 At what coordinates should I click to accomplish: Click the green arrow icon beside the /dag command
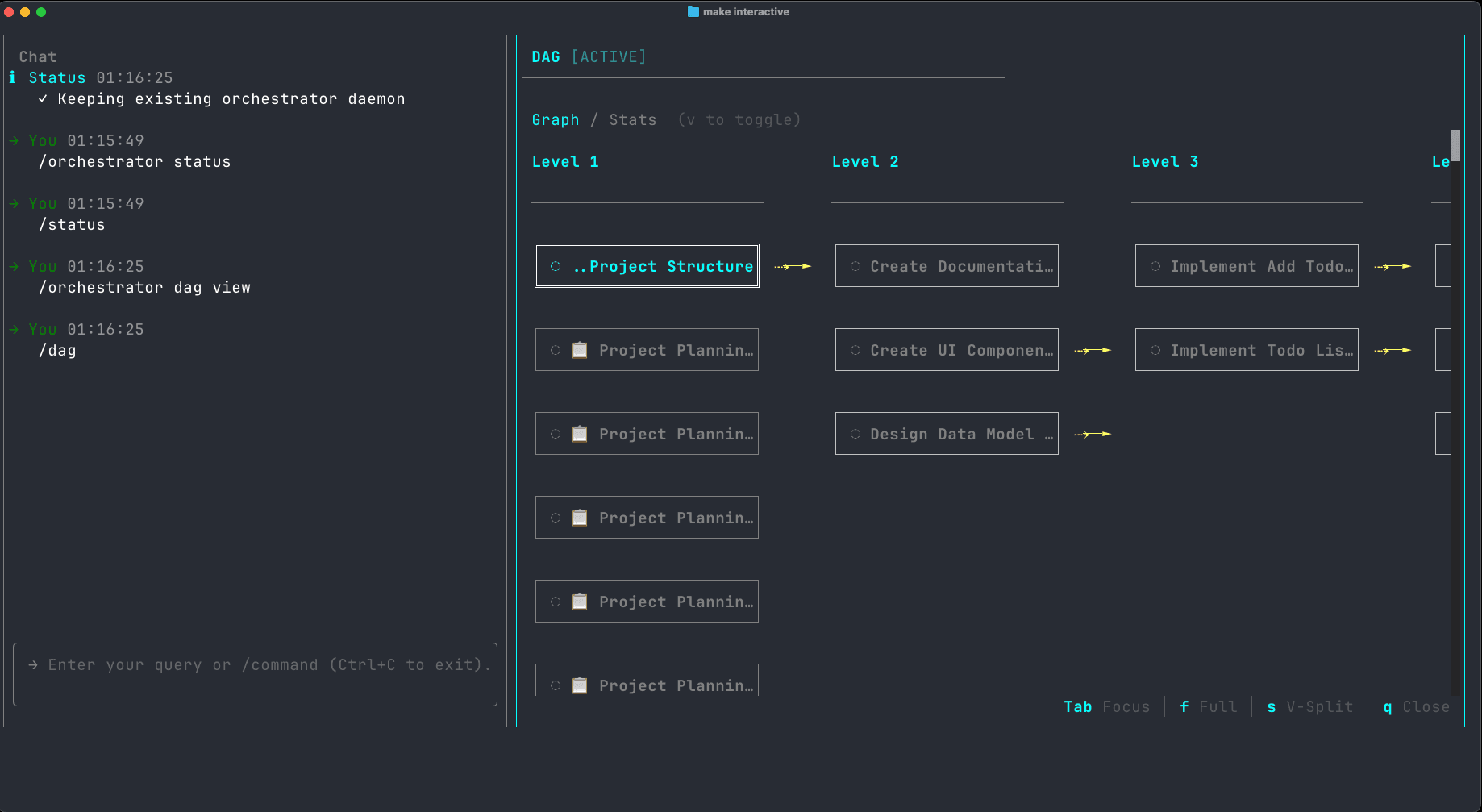pos(13,329)
